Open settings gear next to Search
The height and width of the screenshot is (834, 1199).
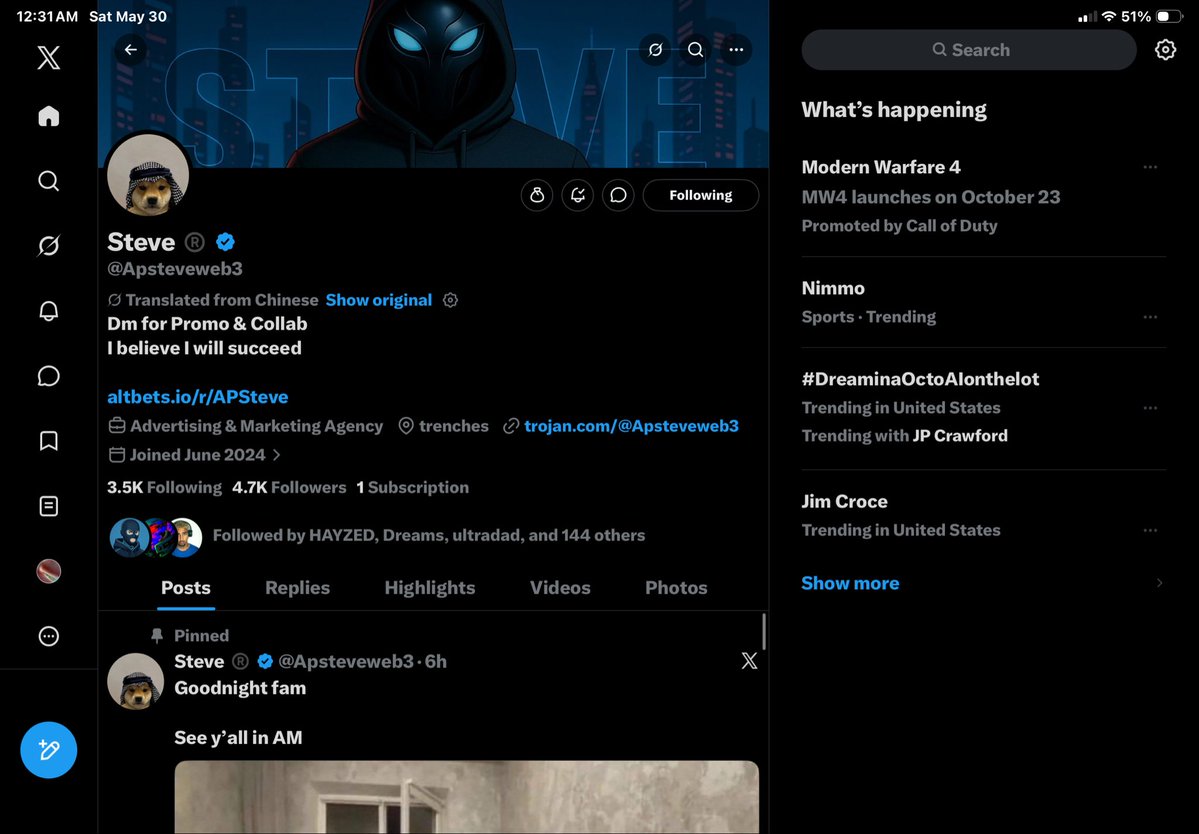[1165, 50]
